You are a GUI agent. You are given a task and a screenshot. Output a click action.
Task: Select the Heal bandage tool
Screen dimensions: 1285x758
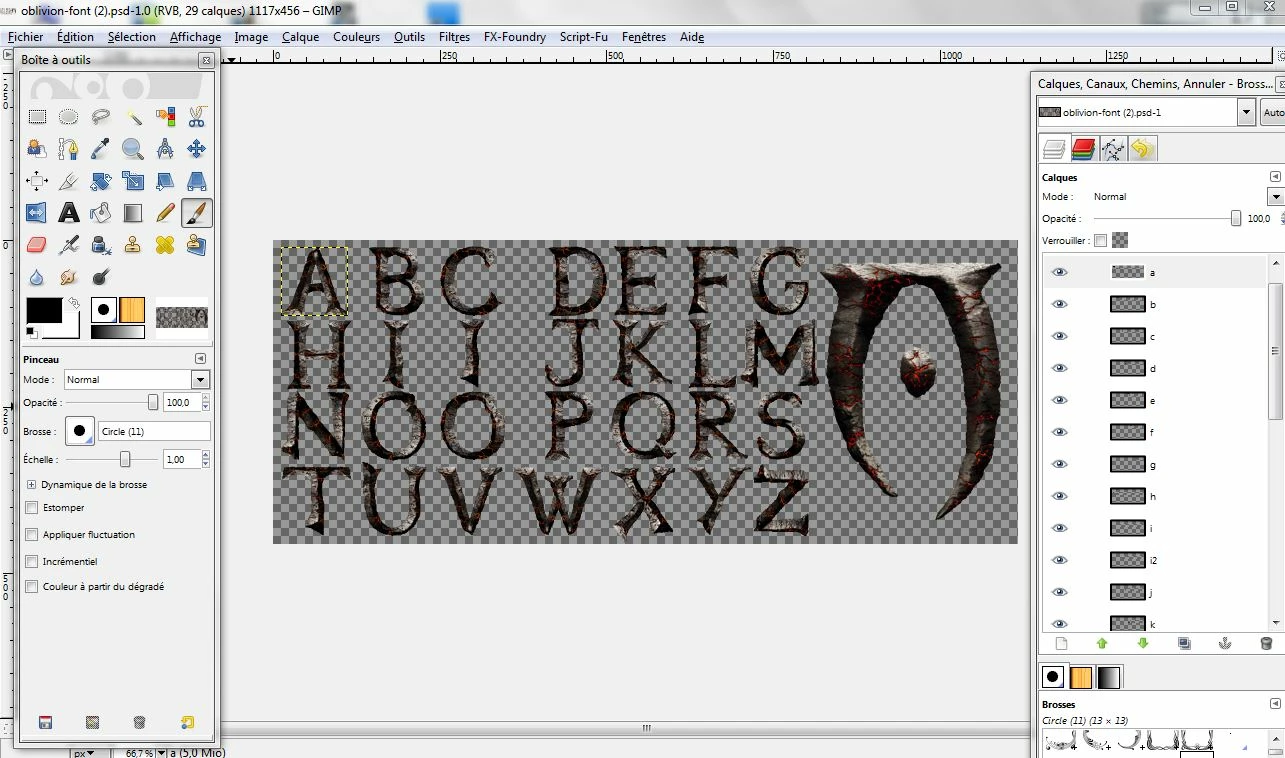click(165, 244)
